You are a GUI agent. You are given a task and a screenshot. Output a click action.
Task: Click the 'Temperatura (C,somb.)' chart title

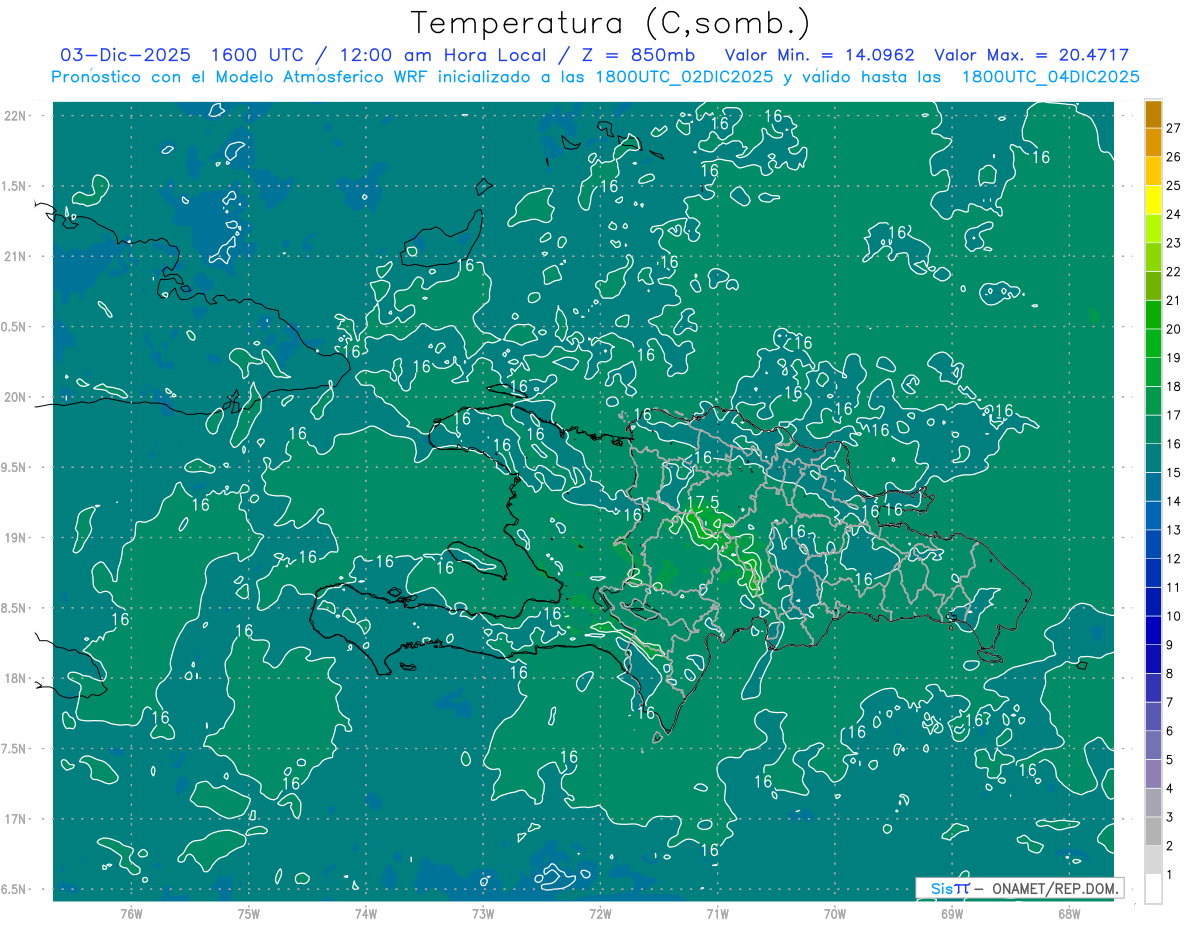click(610, 22)
